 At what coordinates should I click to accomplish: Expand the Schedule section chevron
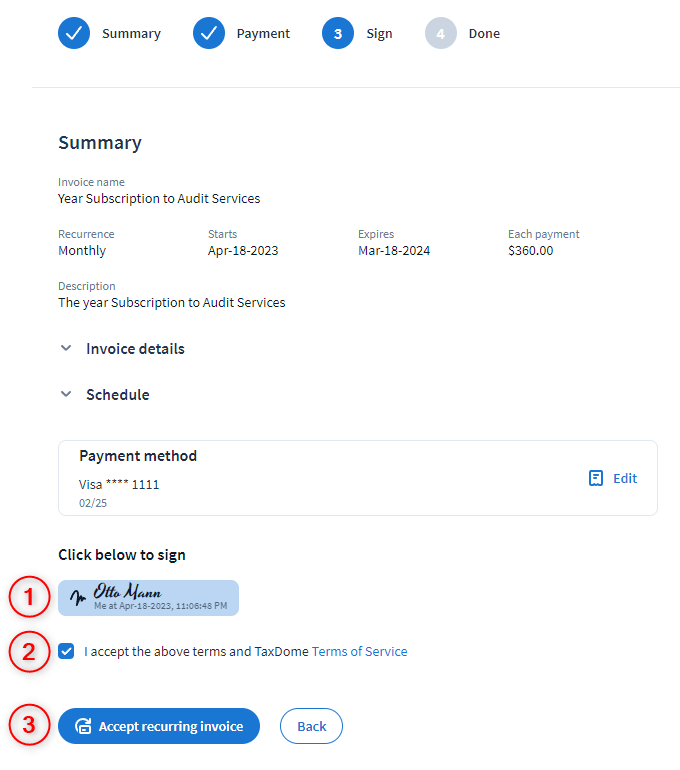pos(66,395)
